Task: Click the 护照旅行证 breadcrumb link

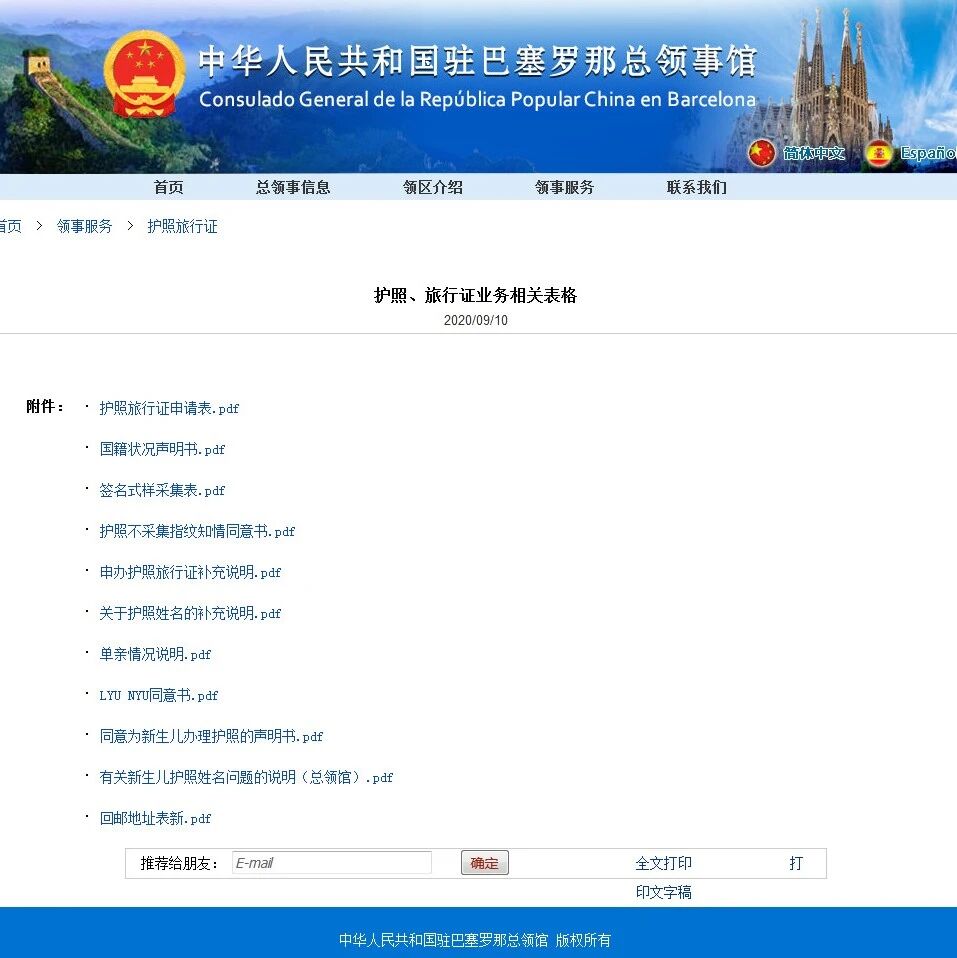Action: [182, 225]
